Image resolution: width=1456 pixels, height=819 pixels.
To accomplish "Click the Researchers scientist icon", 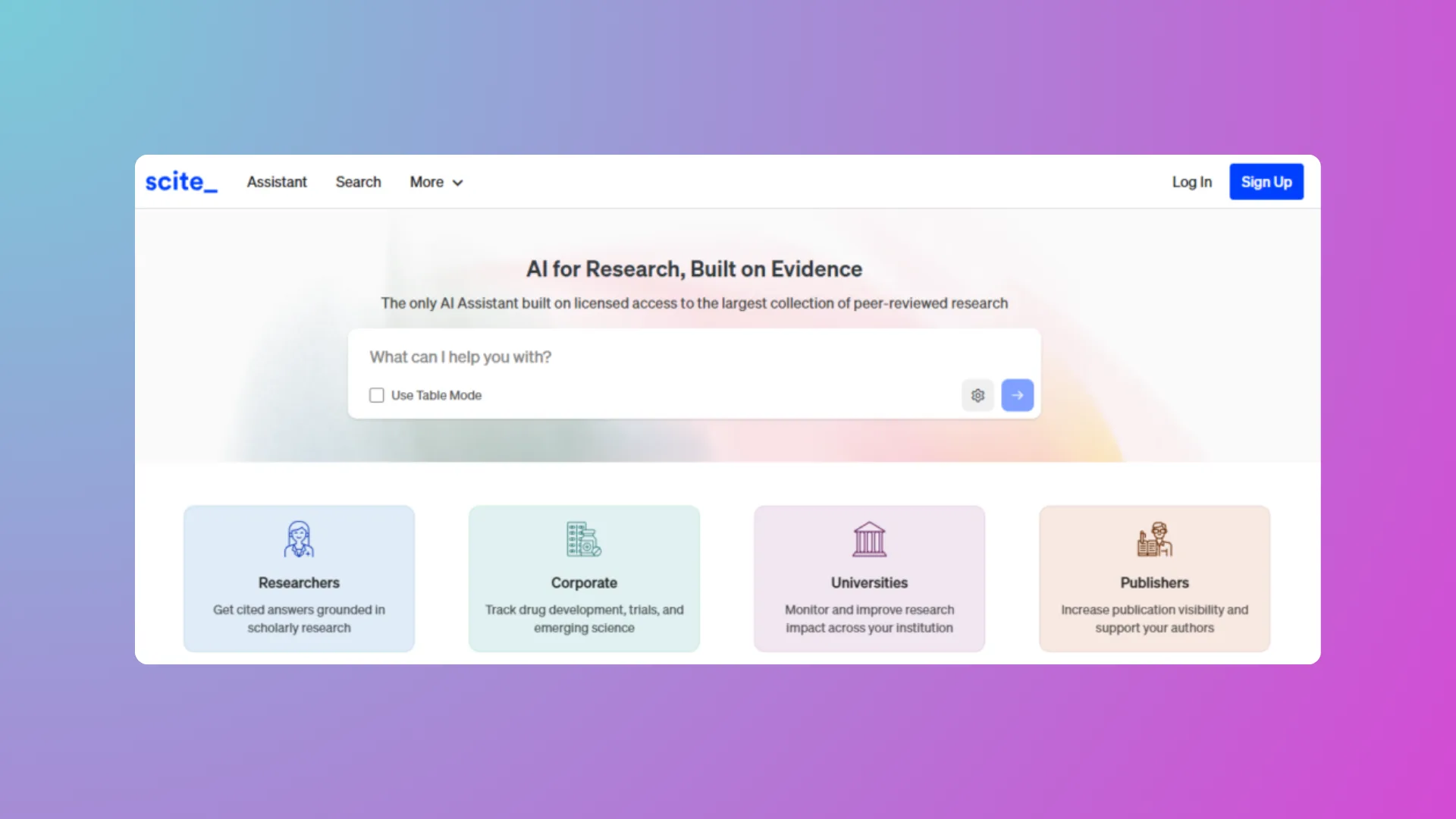I will click(299, 539).
